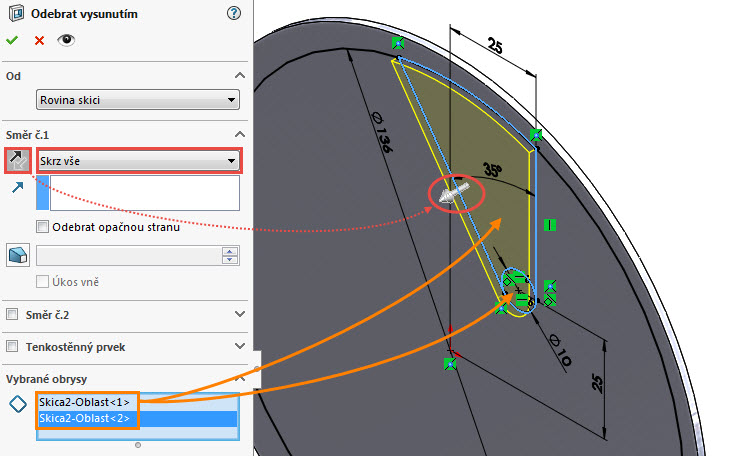750x456 pixels.
Task: Decrease draft angle with the down stepper arrow
Action: pyautogui.click(x=230, y=260)
